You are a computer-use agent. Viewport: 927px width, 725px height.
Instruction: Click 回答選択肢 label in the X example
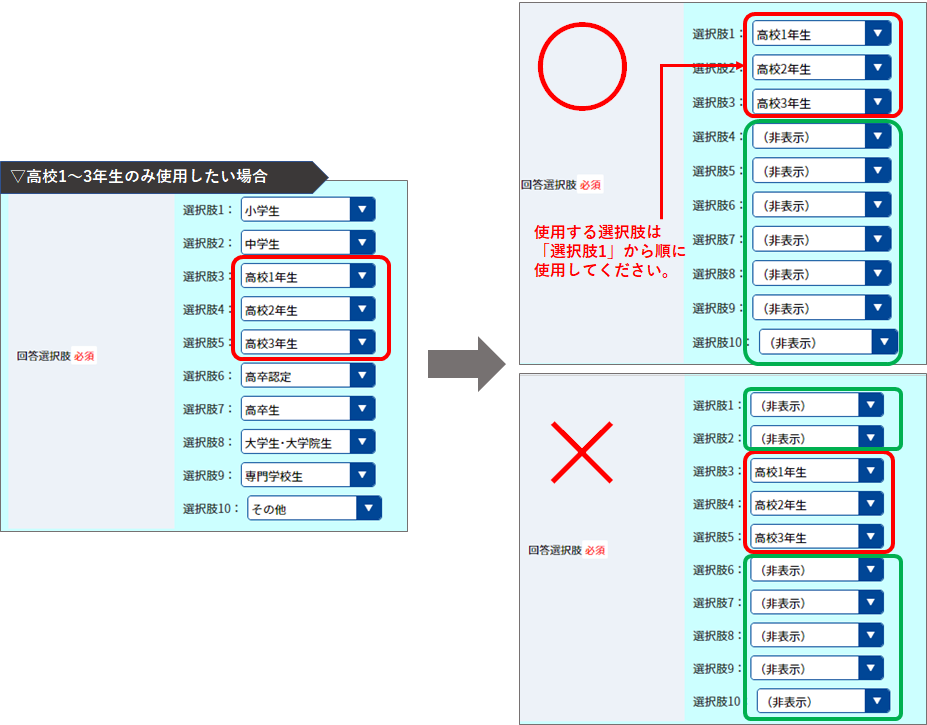point(555,550)
